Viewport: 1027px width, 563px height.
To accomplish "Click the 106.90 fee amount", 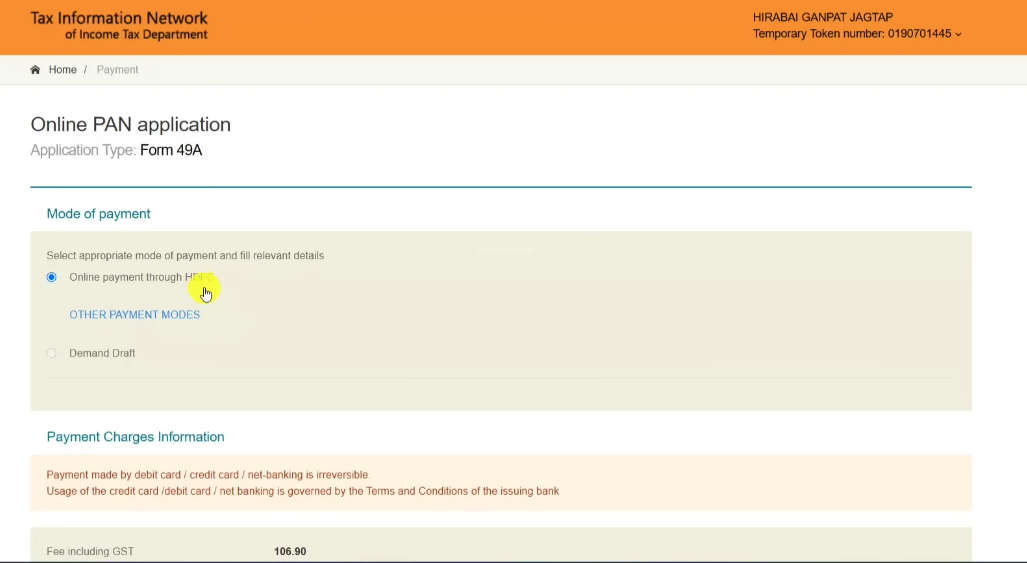I will (290, 551).
